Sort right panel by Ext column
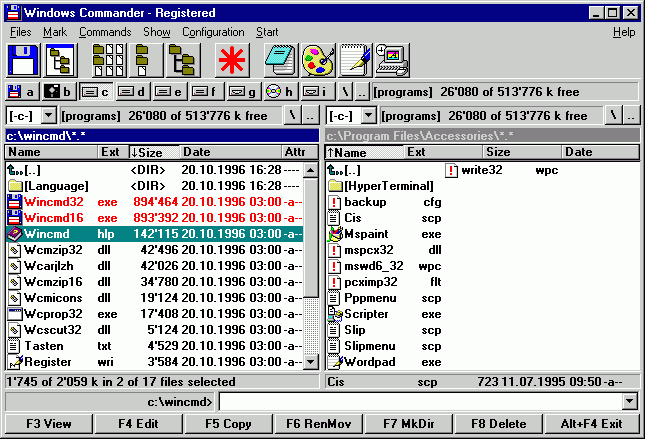This screenshot has height=439, width=645. coord(443,152)
